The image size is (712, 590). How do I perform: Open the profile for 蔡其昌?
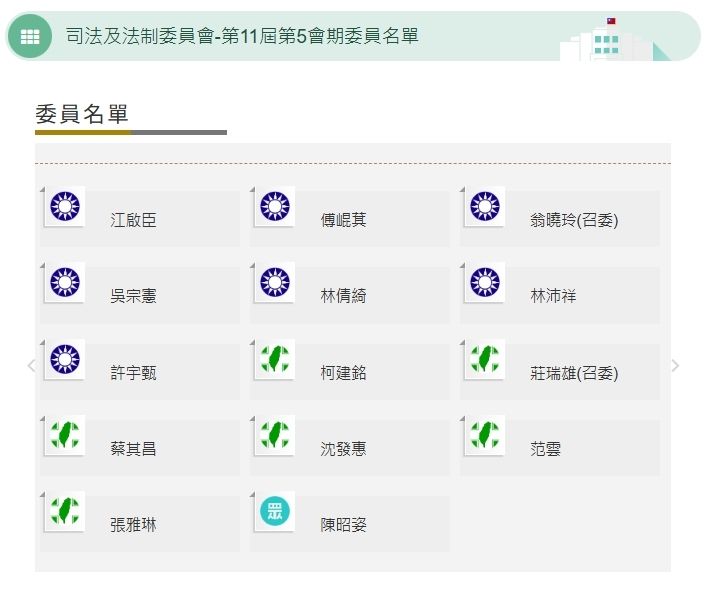pyautogui.click(x=133, y=449)
